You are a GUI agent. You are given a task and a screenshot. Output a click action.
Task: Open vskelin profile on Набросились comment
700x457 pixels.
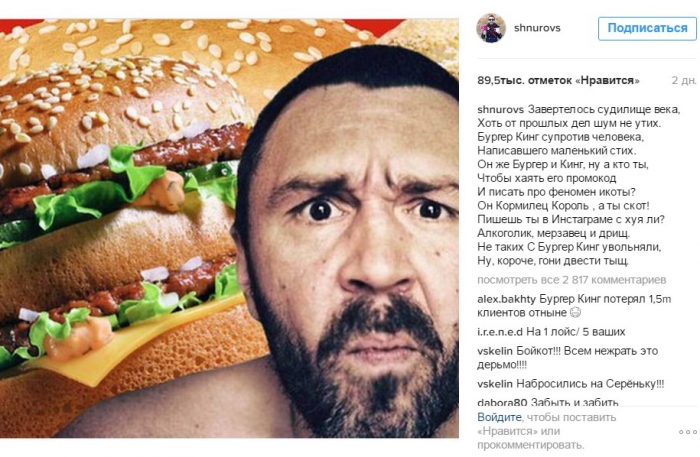point(495,384)
